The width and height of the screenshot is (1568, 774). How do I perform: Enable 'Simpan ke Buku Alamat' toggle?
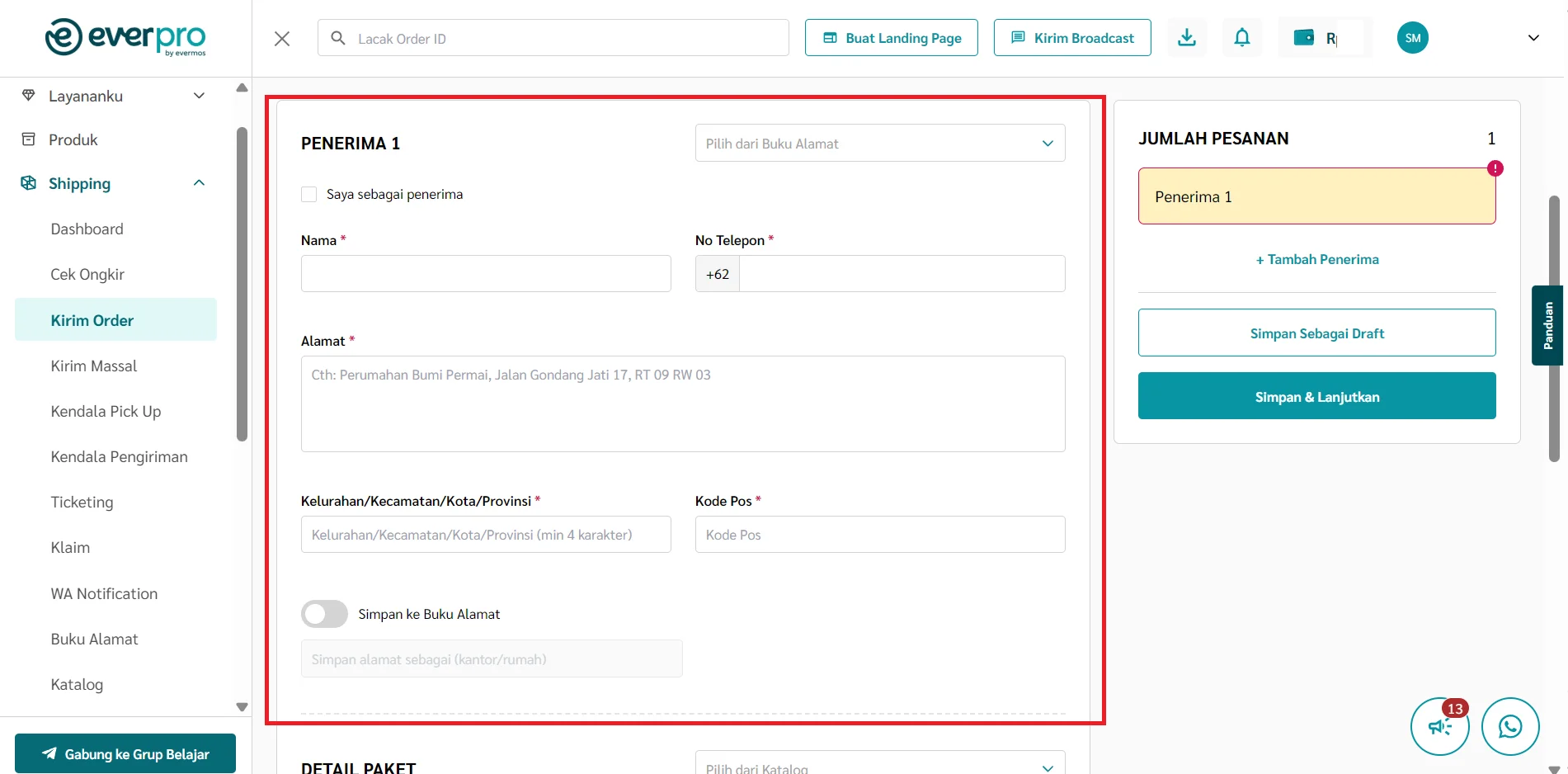[x=324, y=614]
